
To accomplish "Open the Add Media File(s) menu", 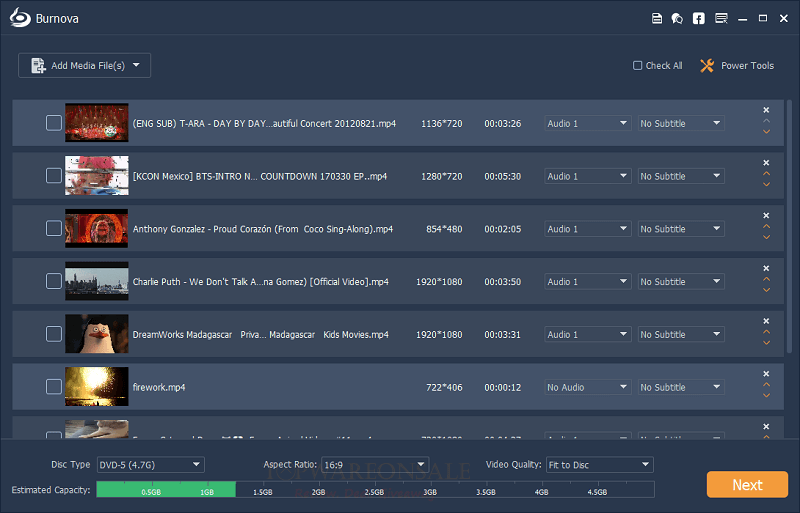I will coord(84,65).
